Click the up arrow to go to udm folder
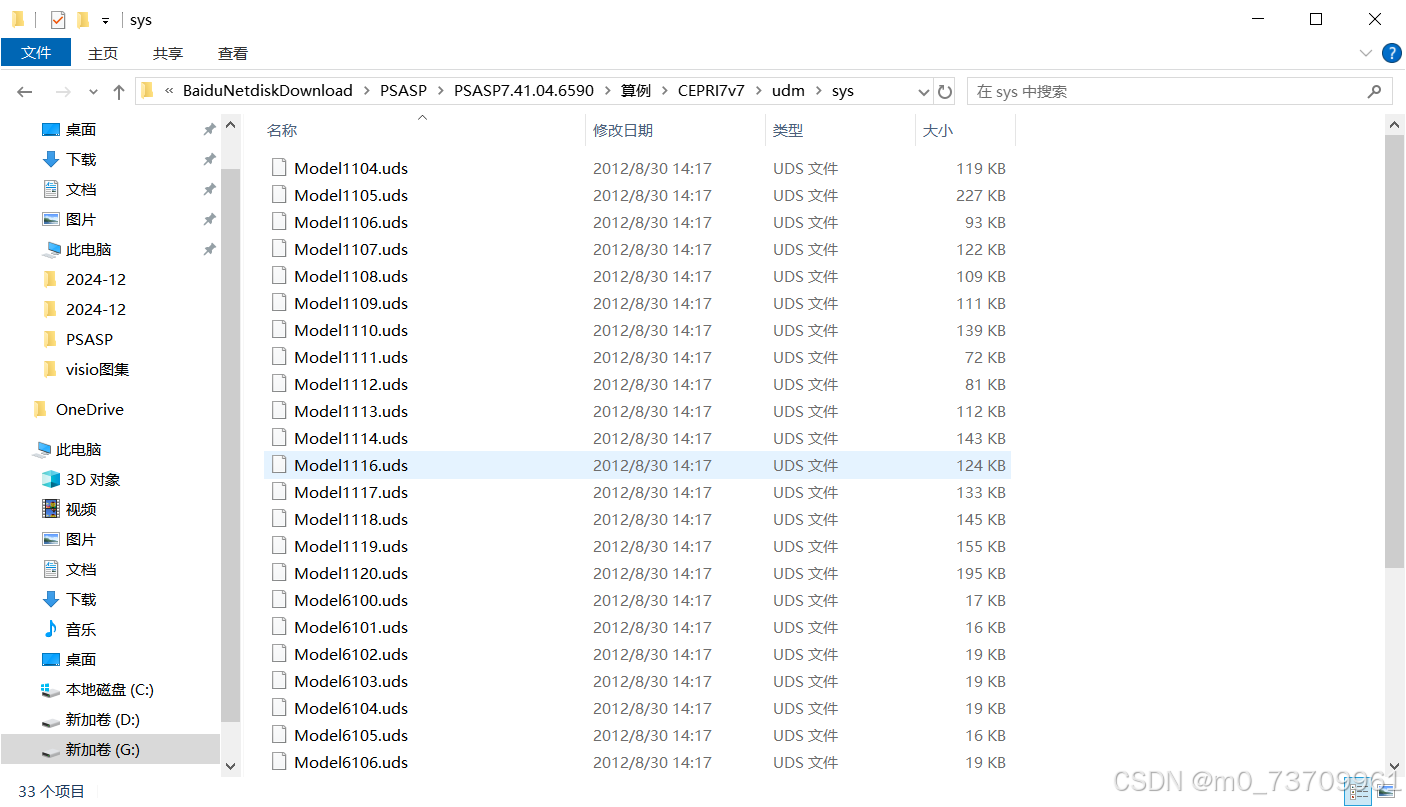 [118, 90]
